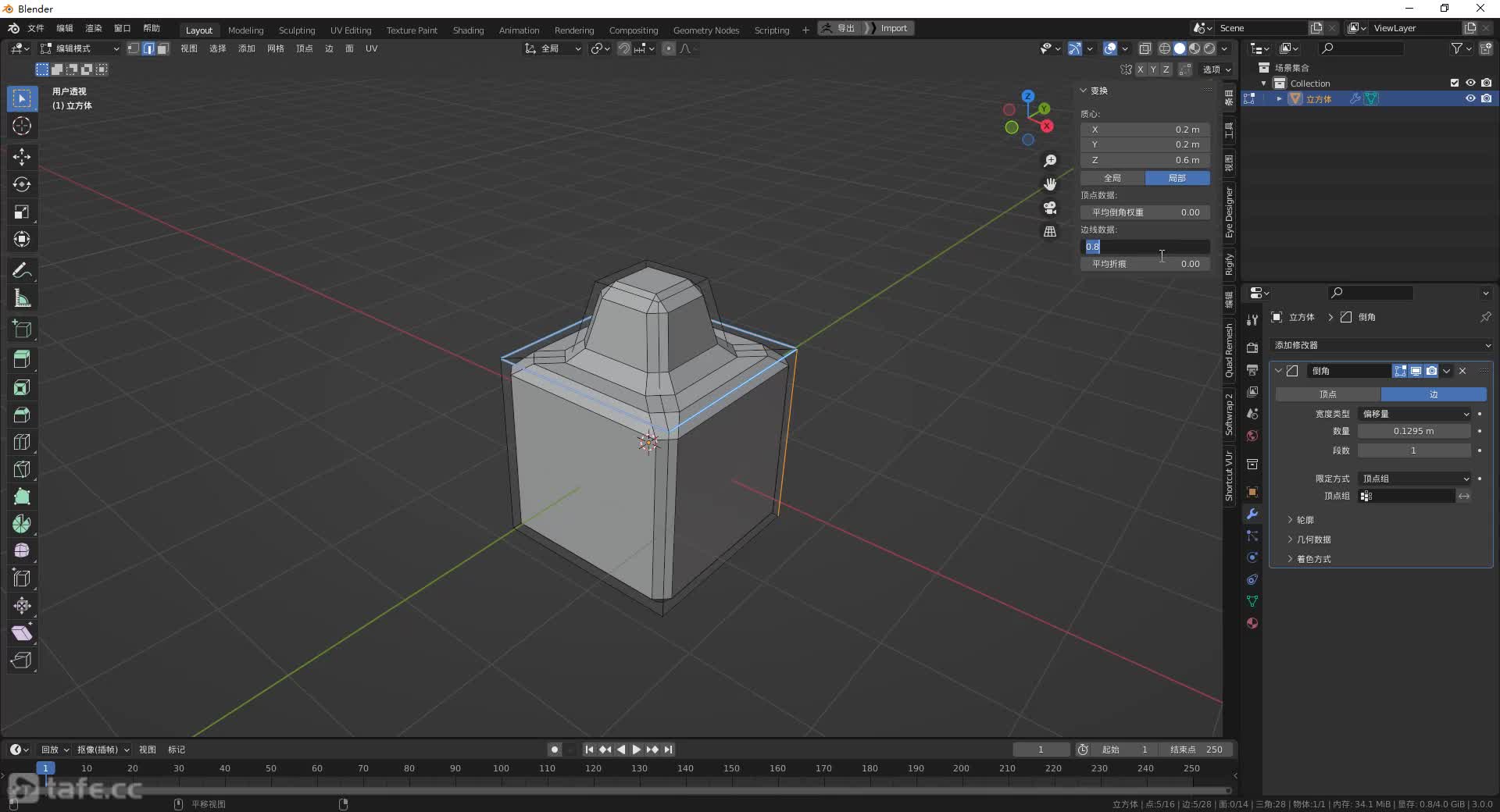The width and height of the screenshot is (1500, 812).
Task: Open 限定方式 顶点组 dropdown
Action: pos(1415,479)
